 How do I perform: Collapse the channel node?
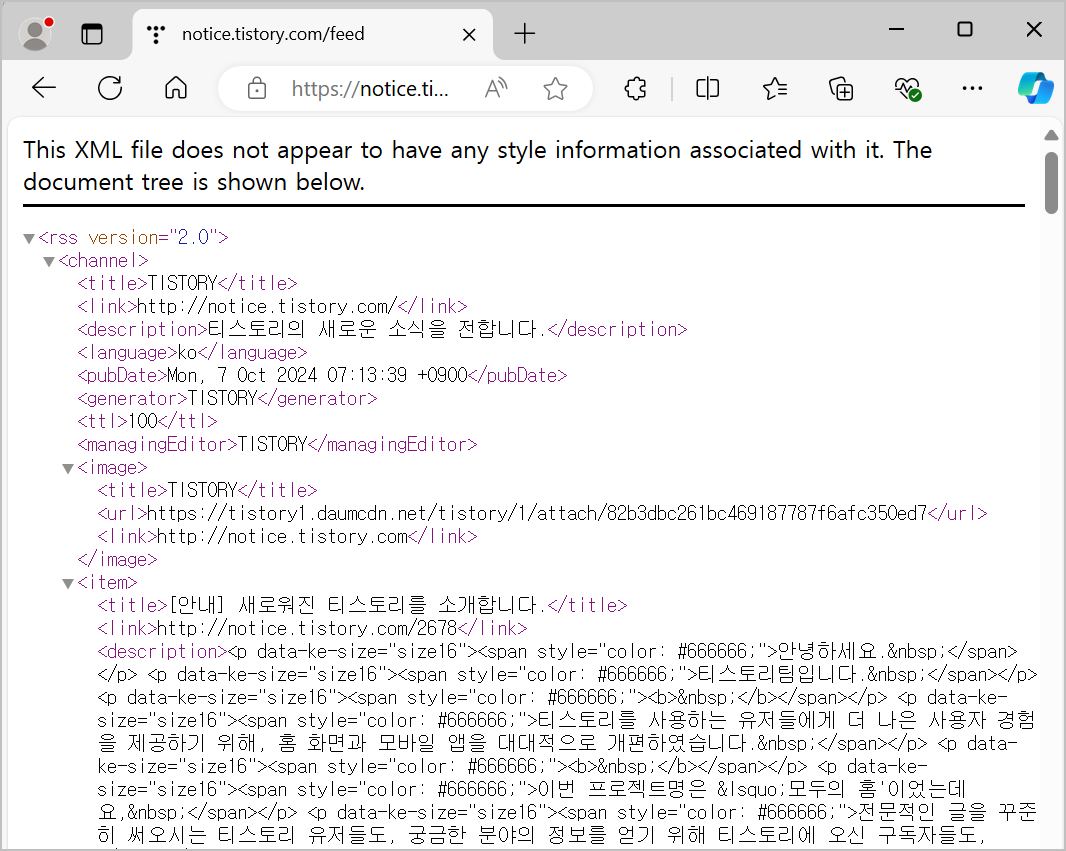point(49,262)
